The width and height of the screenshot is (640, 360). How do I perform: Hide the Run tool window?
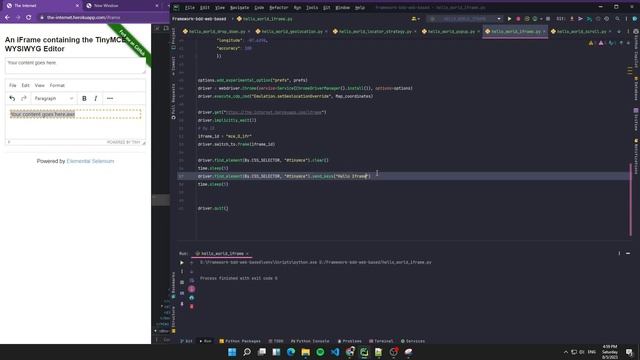[628, 253]
